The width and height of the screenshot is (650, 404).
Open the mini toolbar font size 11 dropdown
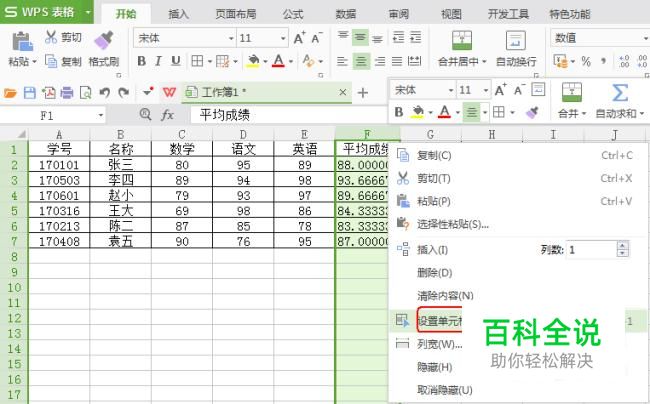pyautogui.click(x=485, y=90)
